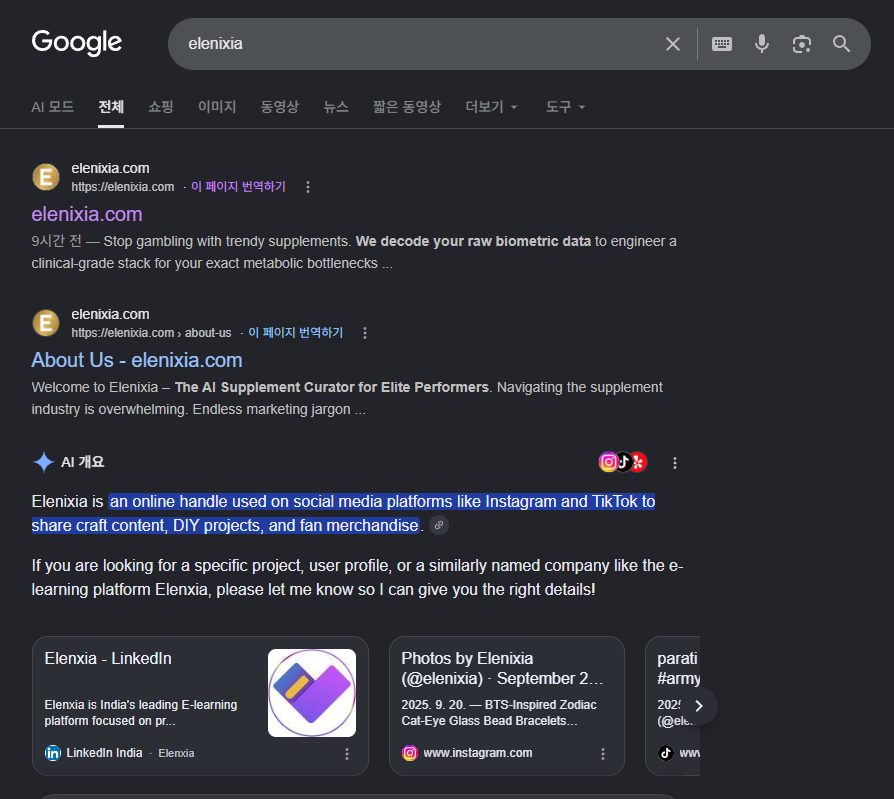
Task: Switch to the 동영상 tab
Action: pos(280,107)
